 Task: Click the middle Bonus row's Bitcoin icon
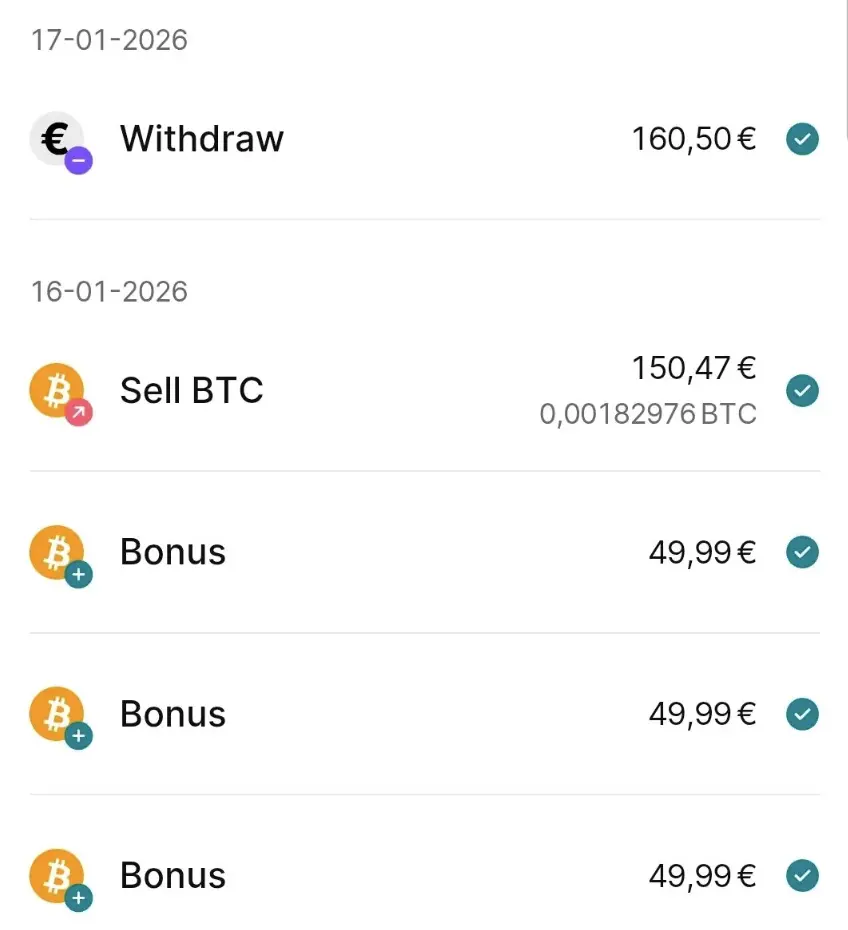58,714
